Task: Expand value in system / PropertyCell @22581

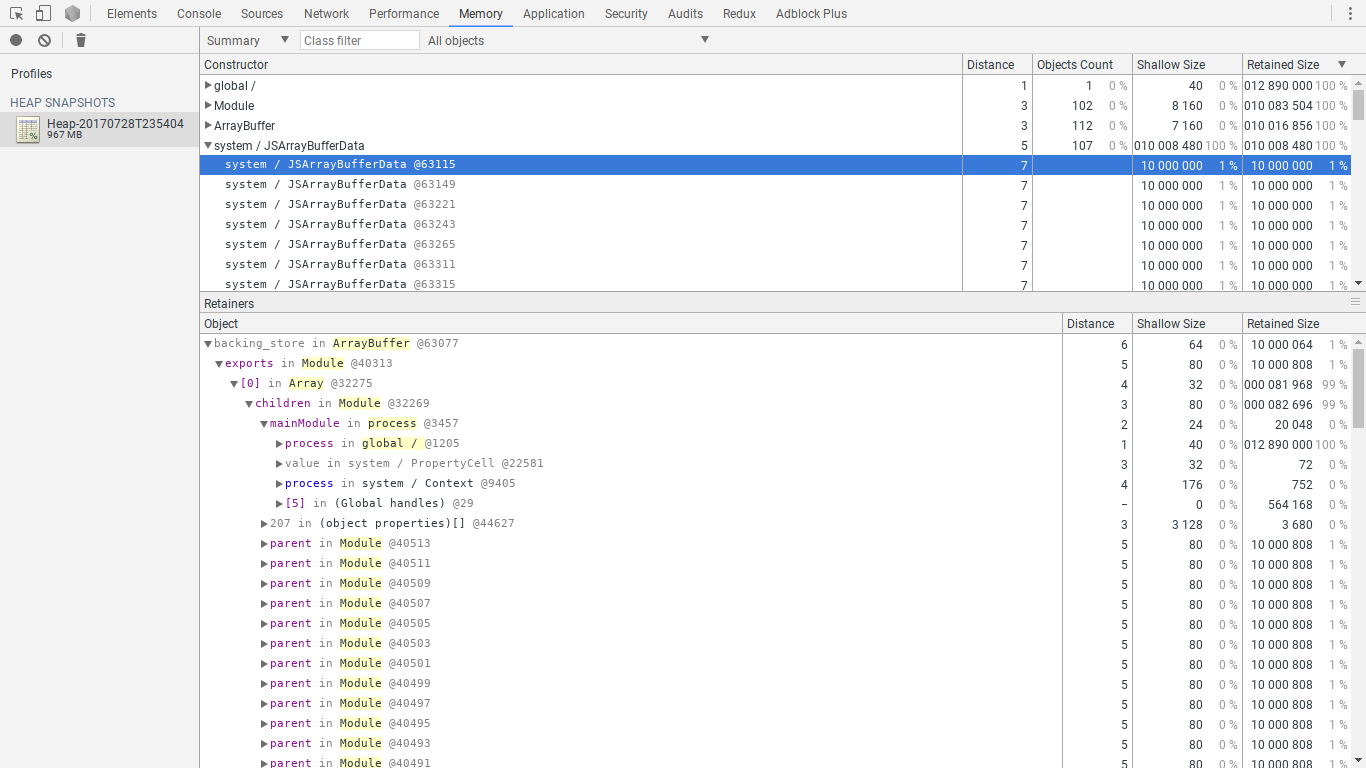Action: pyautogui.click(x=279, y=463)
